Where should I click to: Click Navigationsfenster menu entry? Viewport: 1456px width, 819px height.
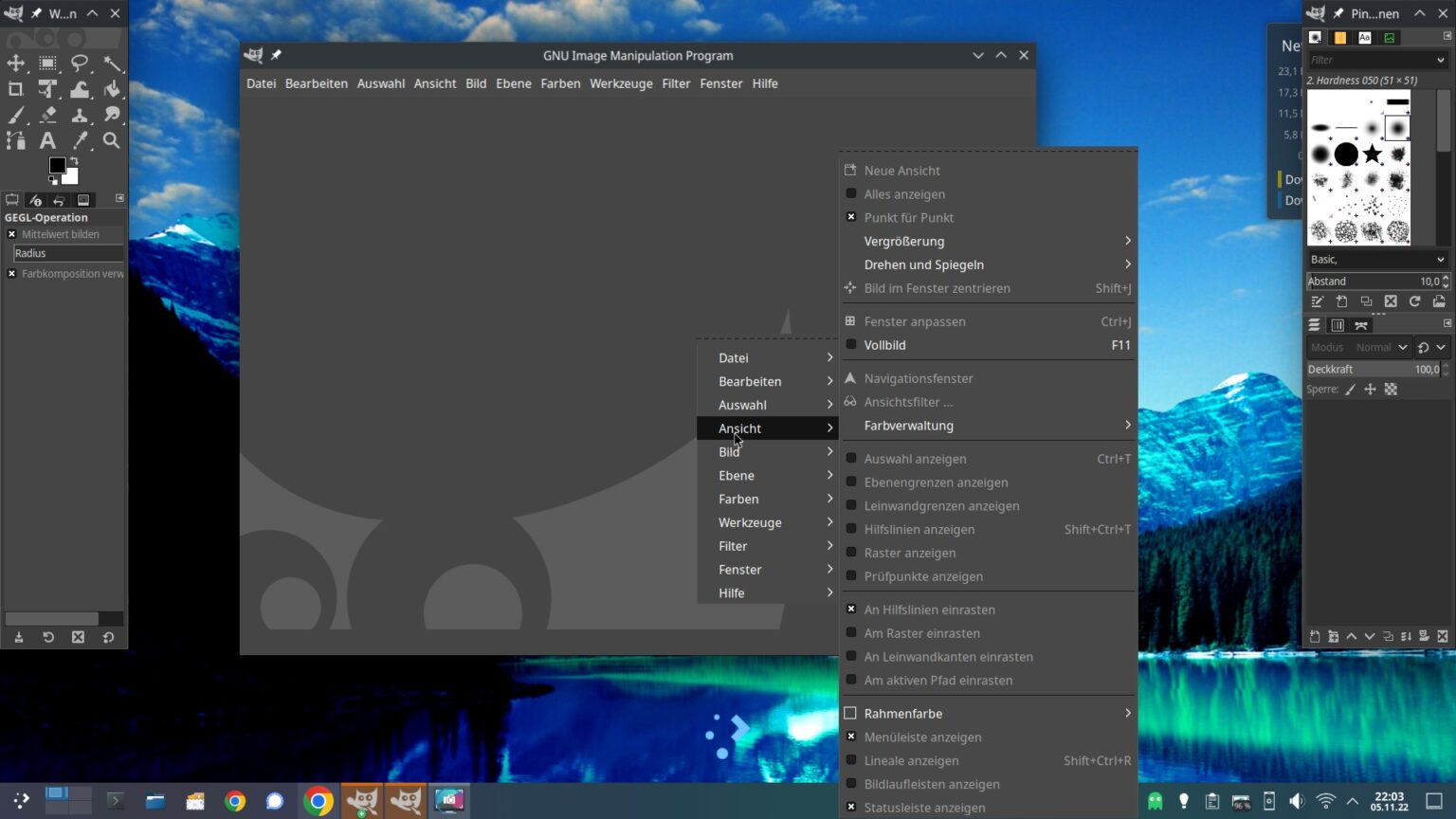coord(988,378)
